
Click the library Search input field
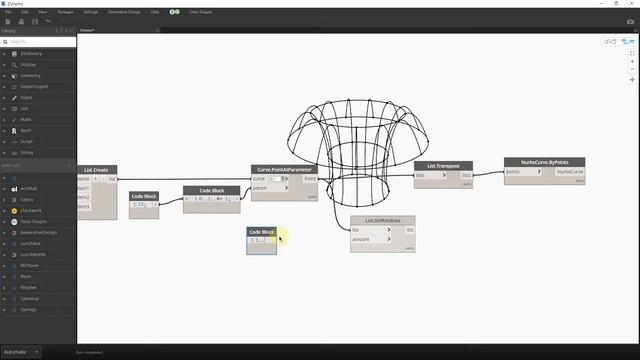click(x=38, y=42)
